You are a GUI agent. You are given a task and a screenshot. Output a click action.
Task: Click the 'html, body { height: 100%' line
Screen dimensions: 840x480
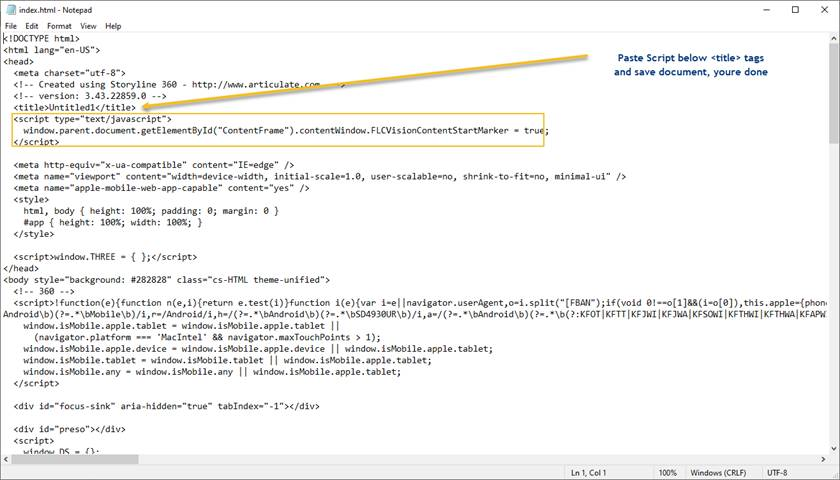(151, 211)
